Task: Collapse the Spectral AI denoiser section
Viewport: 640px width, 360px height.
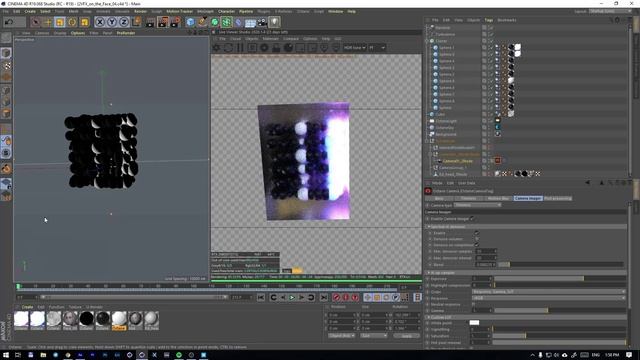Action: tap(429, 227)
